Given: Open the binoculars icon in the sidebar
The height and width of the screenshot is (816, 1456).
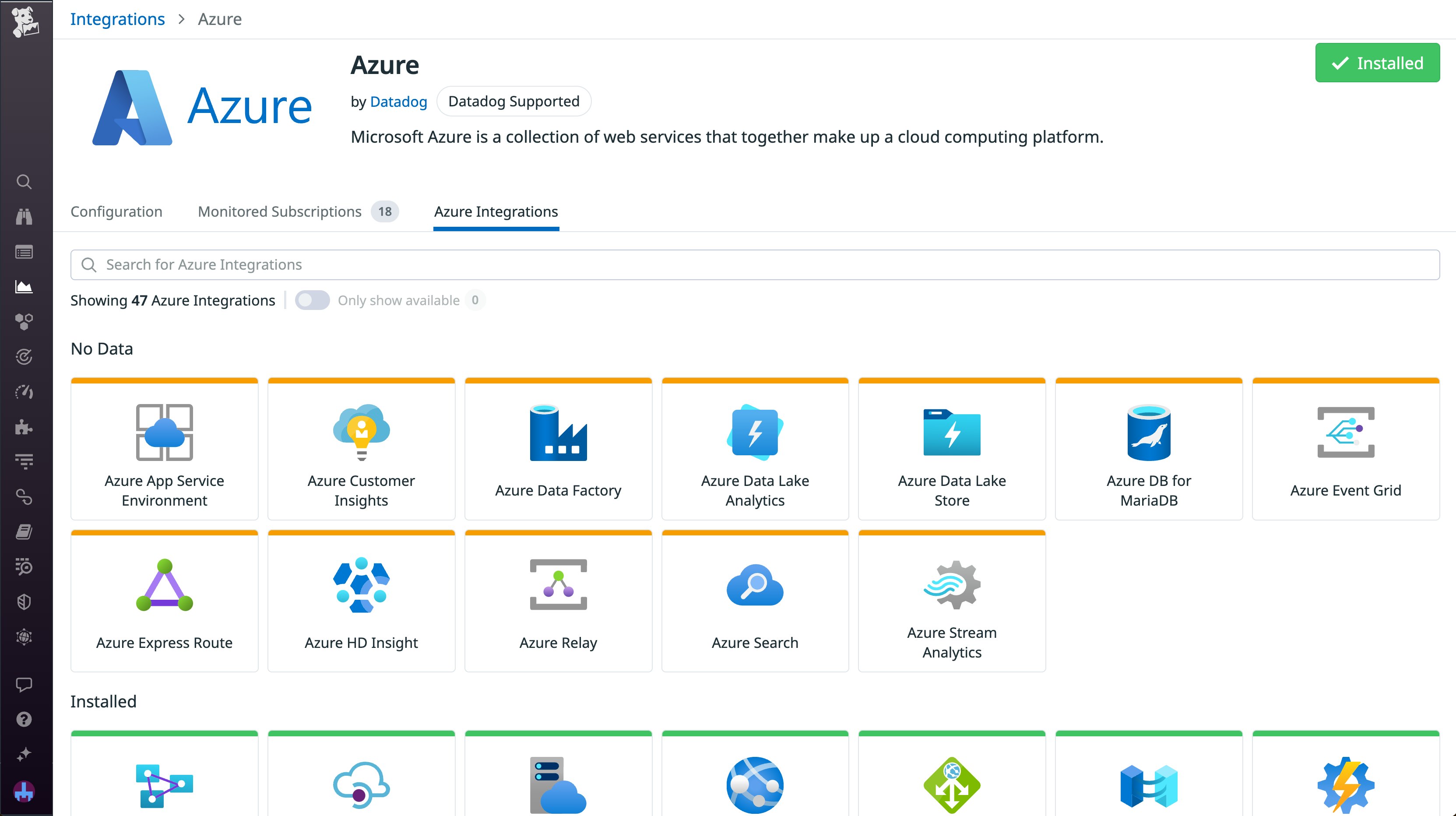Looking at the screenshot, I should tap(24, 217).
